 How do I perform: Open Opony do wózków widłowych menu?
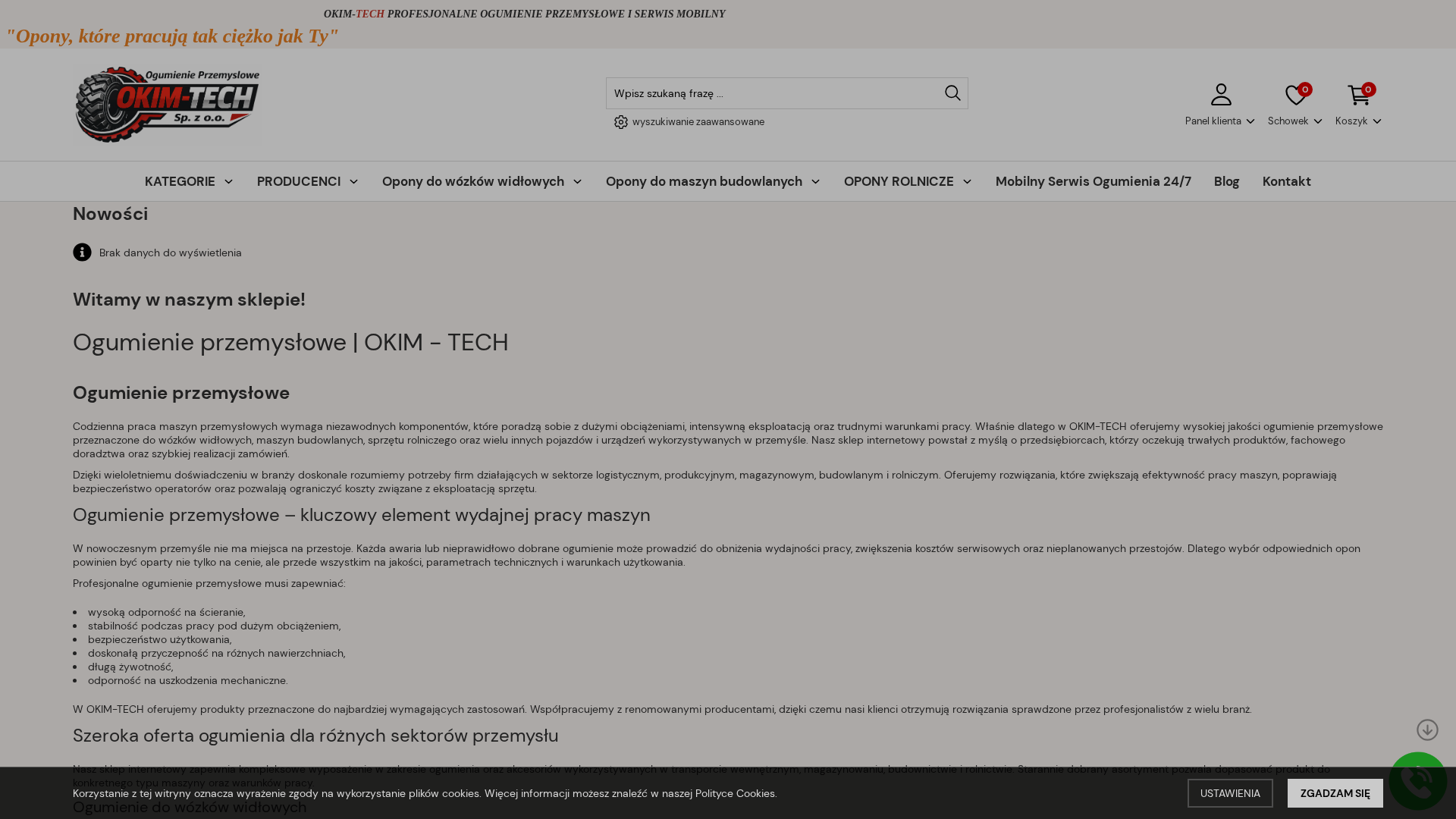point(482,181)
